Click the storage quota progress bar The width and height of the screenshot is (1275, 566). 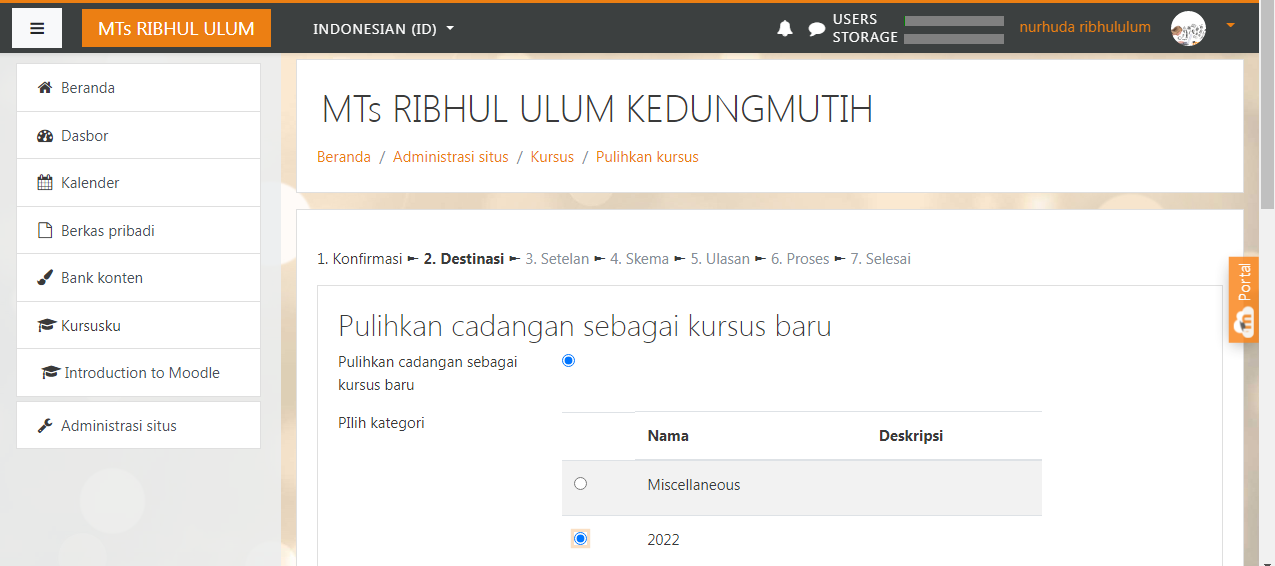tap(954, 39)
